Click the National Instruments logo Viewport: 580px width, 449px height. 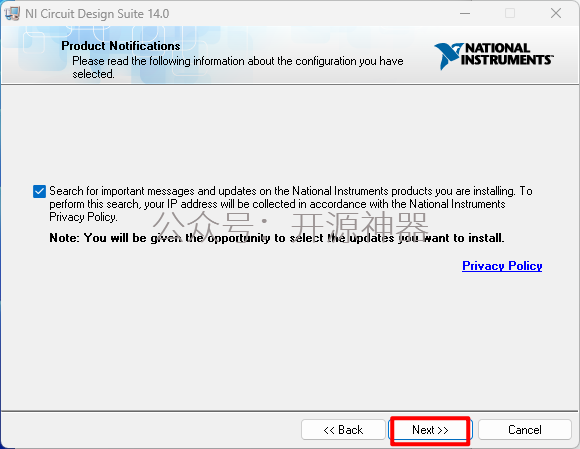(494, 55)
